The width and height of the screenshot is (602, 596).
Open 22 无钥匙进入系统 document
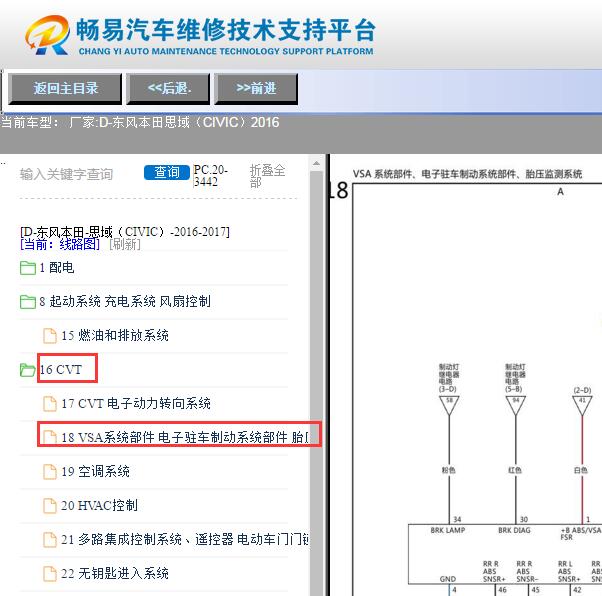click(115, 573)
